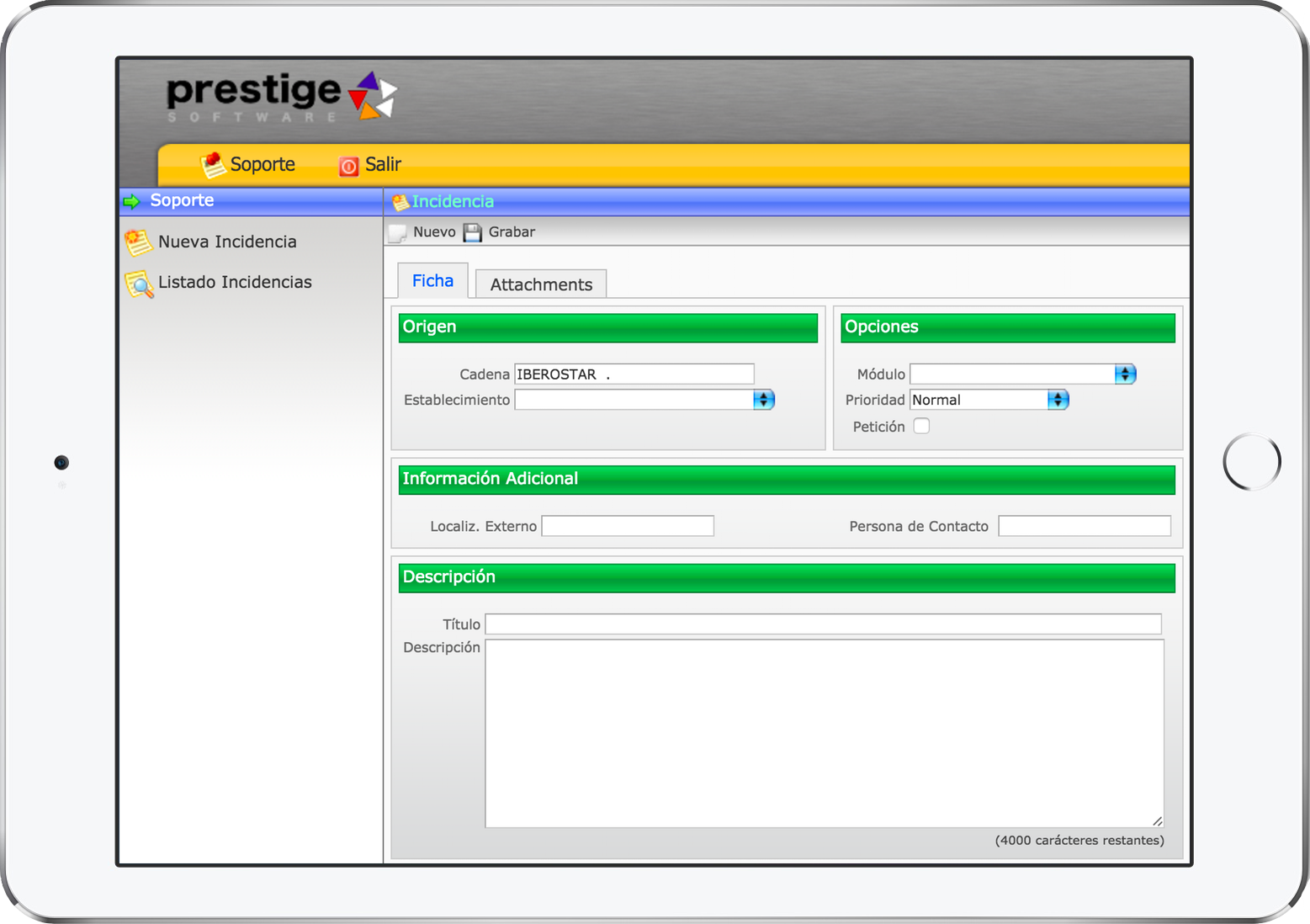Click the Localiz. Externo label

point(484,526)
